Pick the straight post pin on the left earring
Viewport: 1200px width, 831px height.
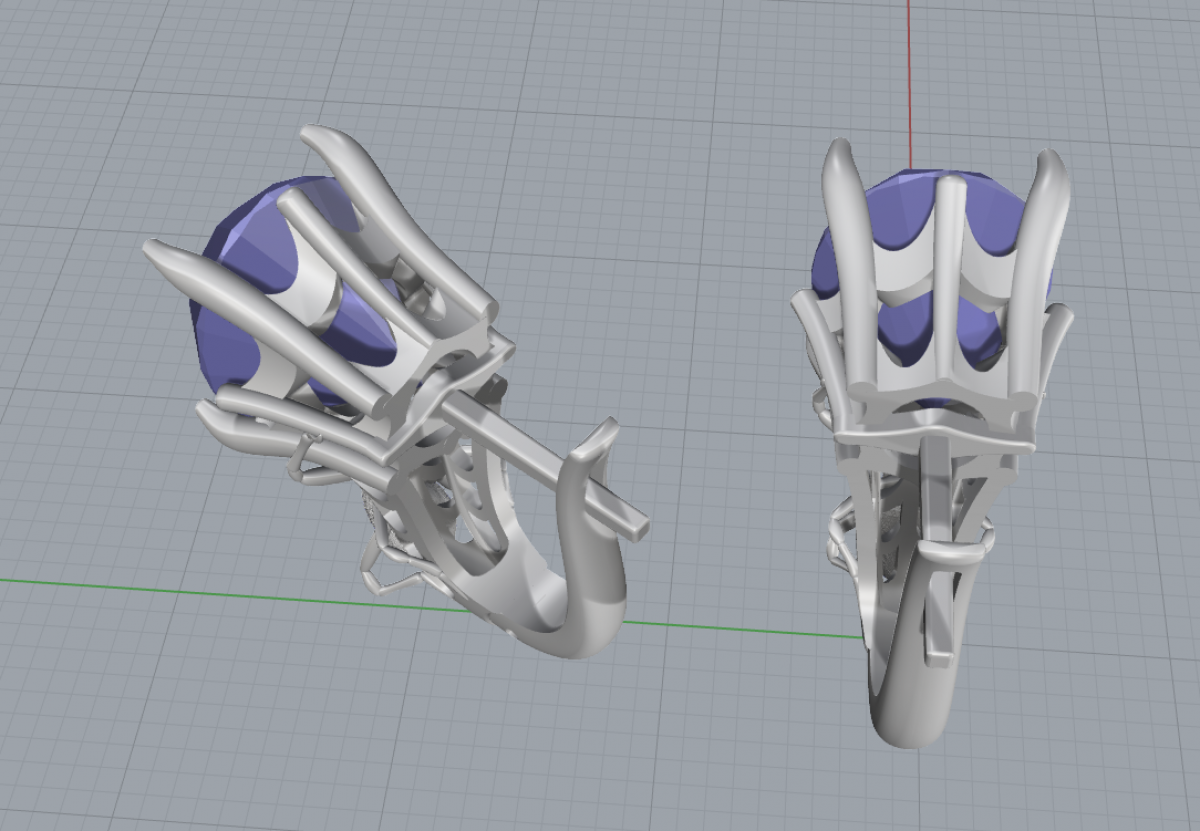tap(543, 464)
